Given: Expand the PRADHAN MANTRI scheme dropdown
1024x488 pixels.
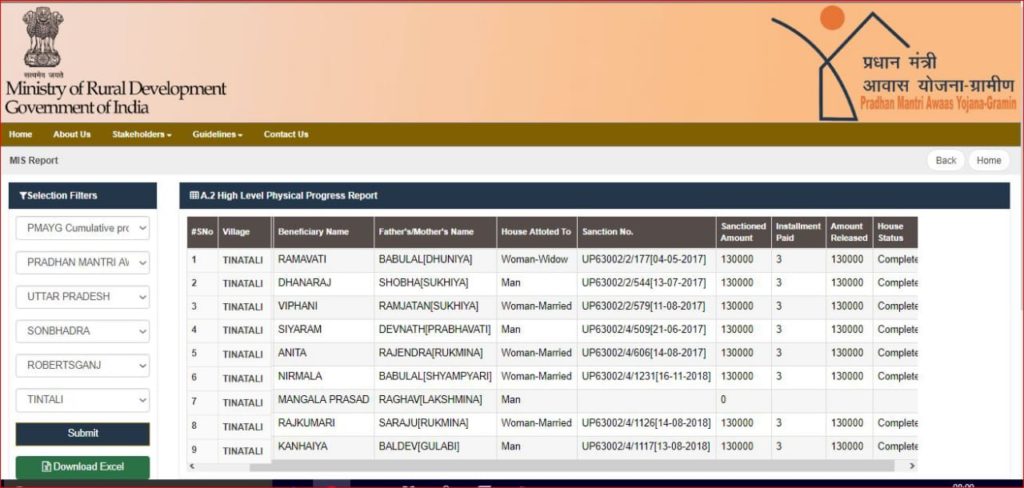Looking at the screenshot, I should pos(82,263).
